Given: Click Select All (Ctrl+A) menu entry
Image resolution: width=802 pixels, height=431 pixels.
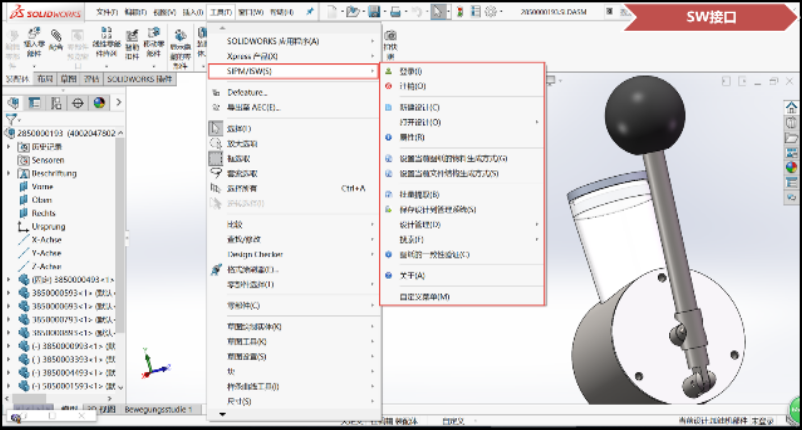Looking at the screenshot, I should pyautogui.click(x=294, y=189).
